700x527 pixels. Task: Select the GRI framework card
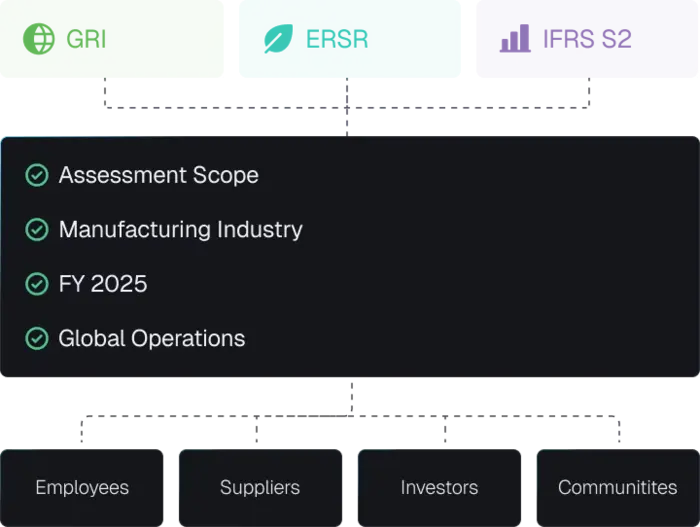tap(112, 39)
